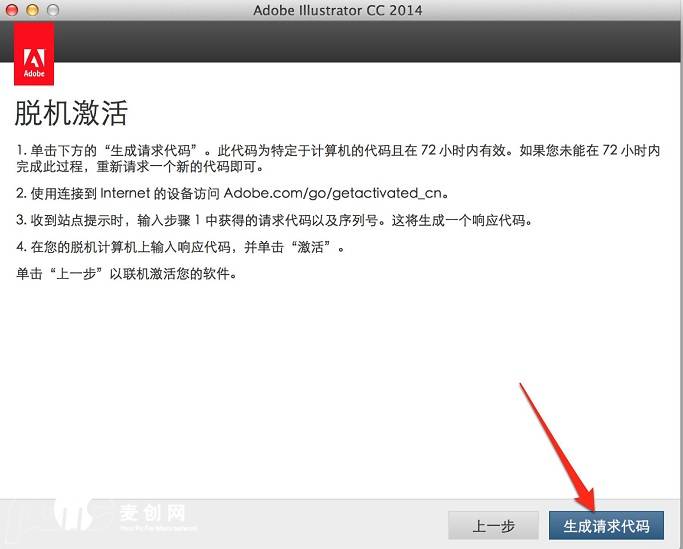
Task: Click the 单击“上一步”以联机激活 note
Action: tap(125, 273)
